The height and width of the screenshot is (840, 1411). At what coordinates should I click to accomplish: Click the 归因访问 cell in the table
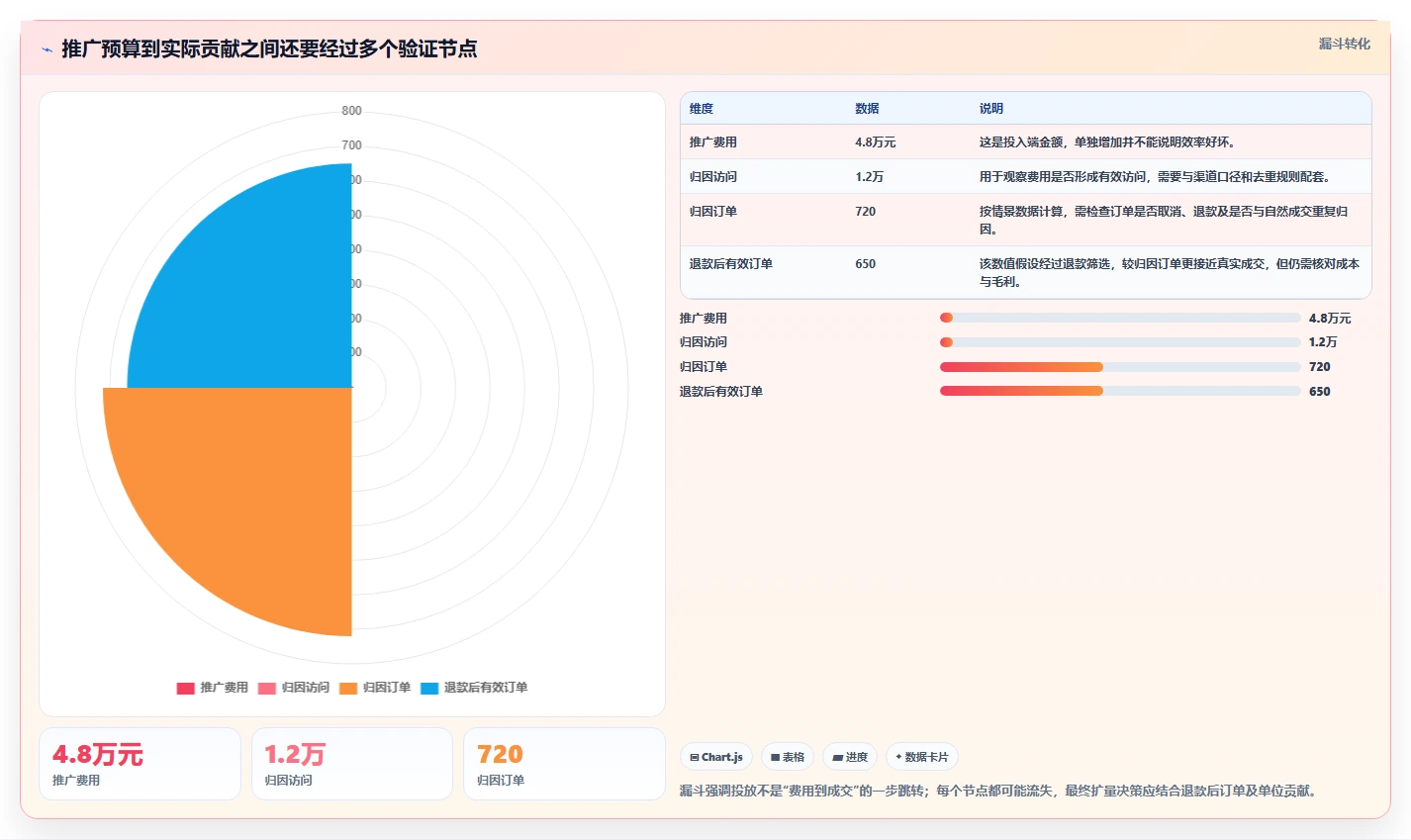(x=713, y=177)
